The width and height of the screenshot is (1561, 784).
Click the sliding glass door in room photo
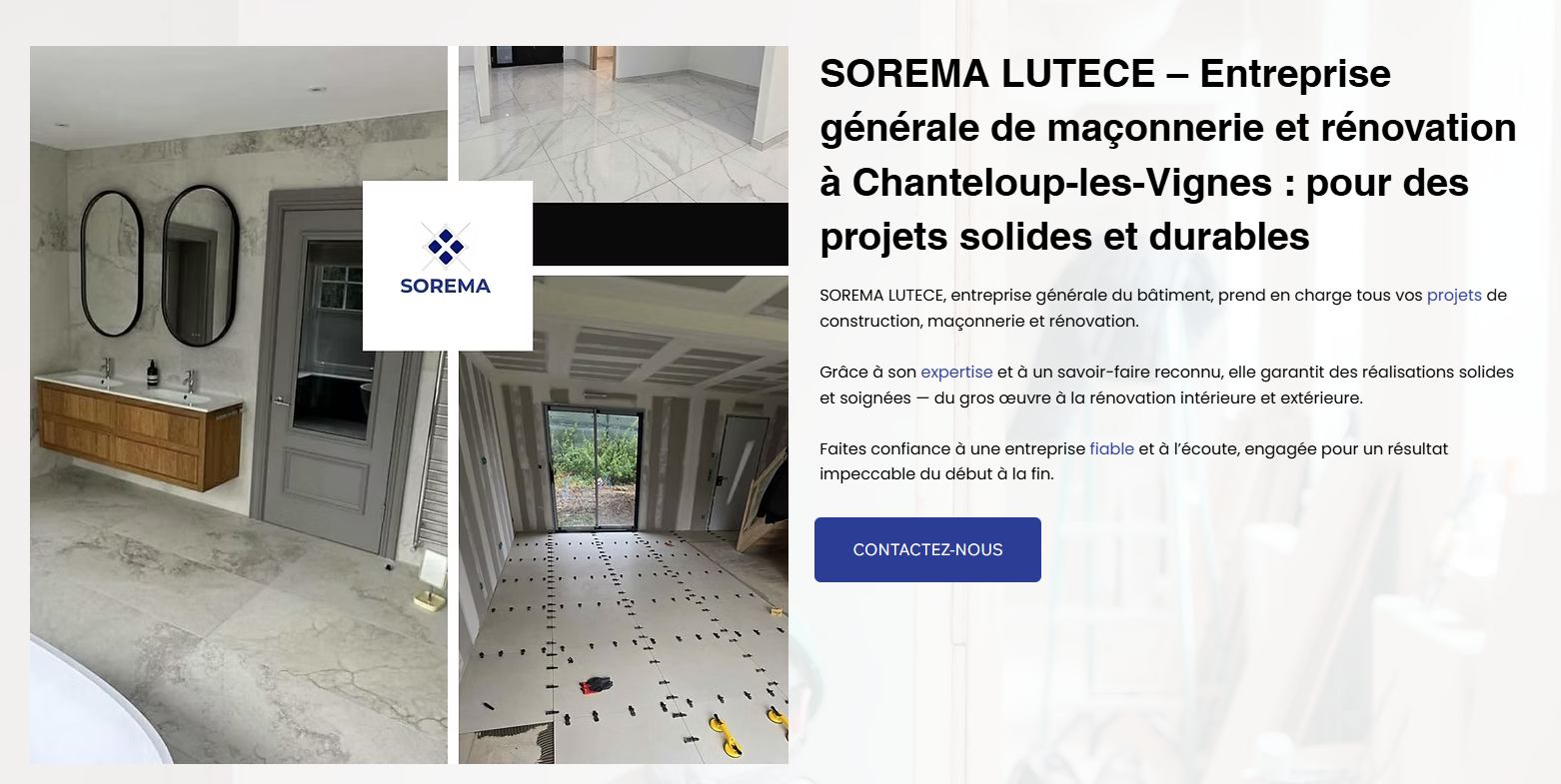click(595, 467)
